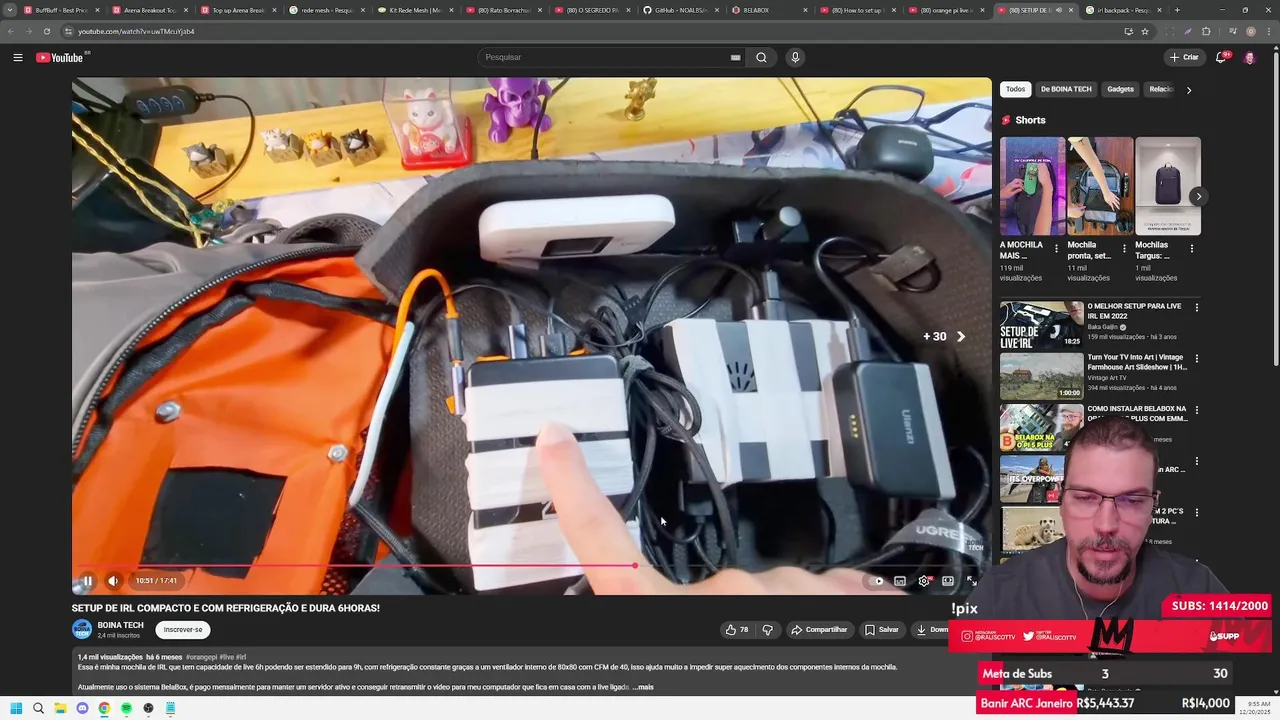Toggle subtitles in the video player

click(x=900, y=581)
